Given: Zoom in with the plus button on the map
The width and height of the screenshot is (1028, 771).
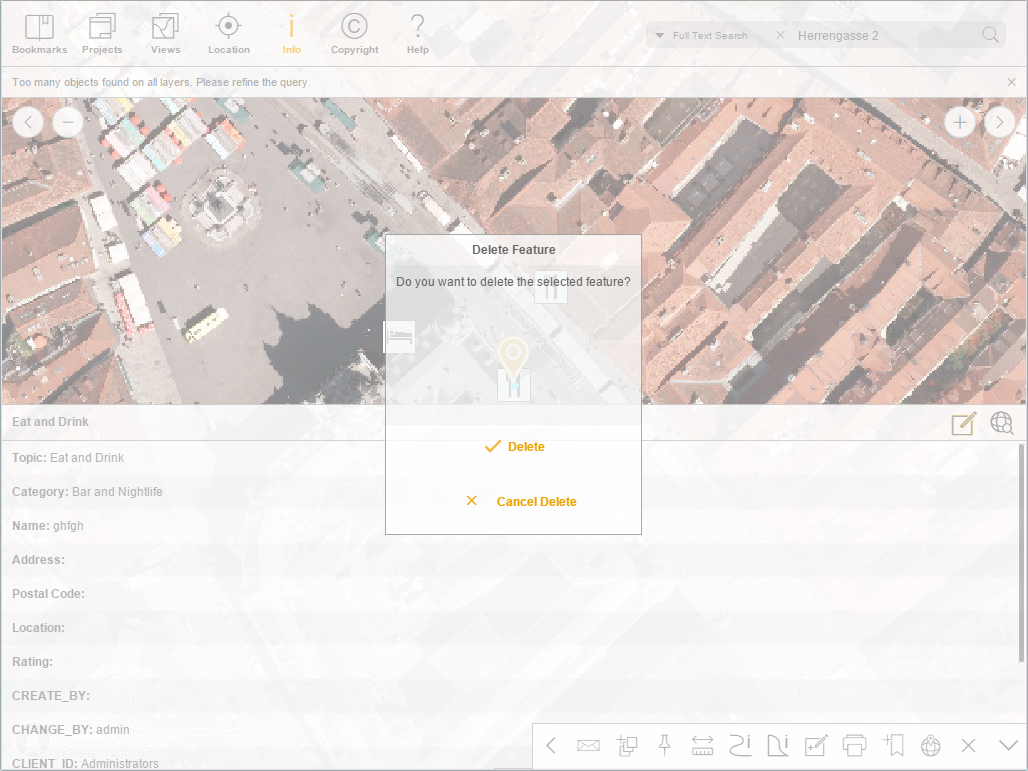Looking at the screenshot, I should point(960,121).
